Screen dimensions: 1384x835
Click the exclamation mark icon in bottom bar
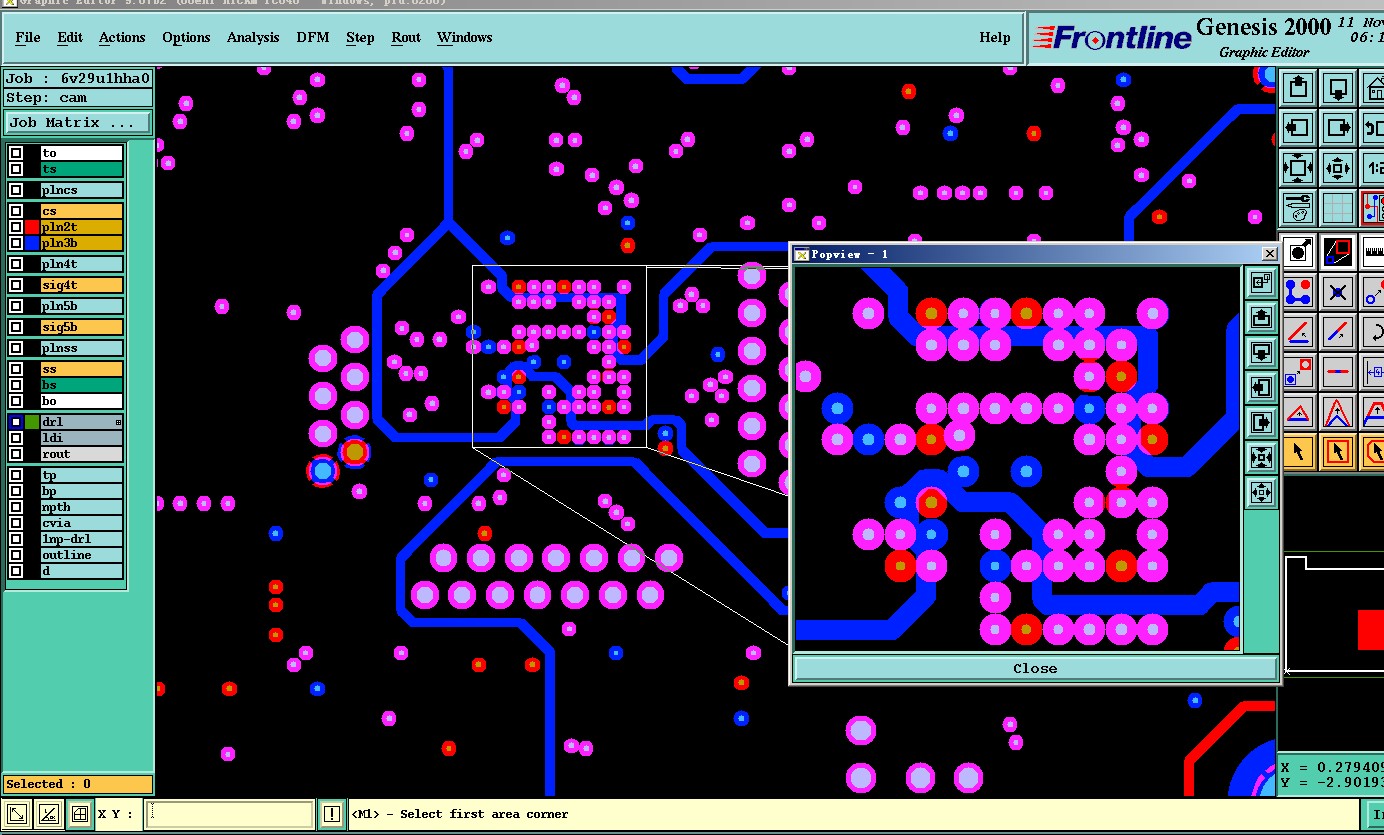[x=332, y=815]
